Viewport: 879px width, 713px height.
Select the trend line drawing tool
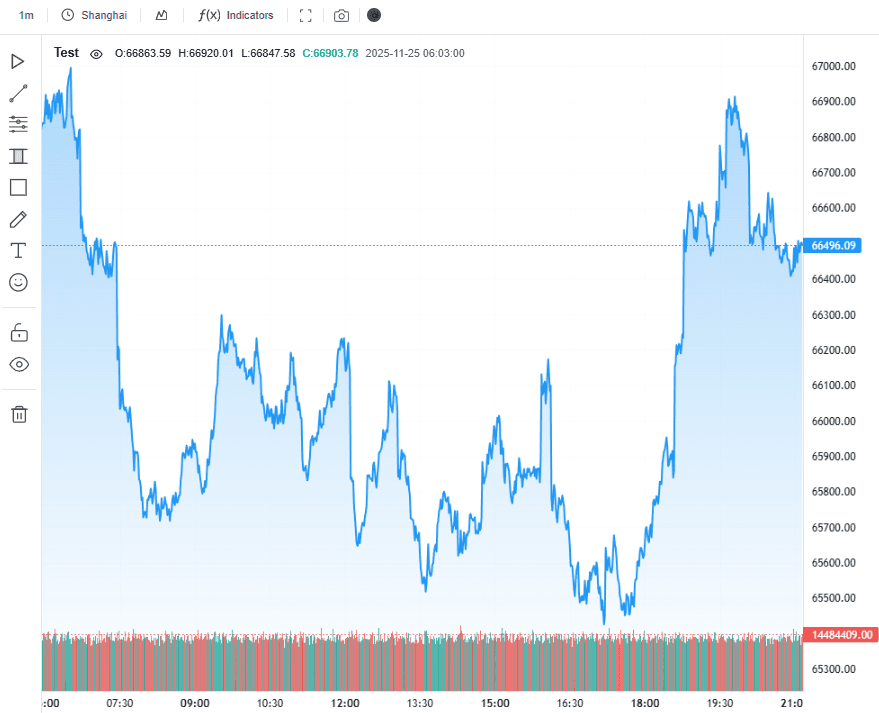point(18,93)
